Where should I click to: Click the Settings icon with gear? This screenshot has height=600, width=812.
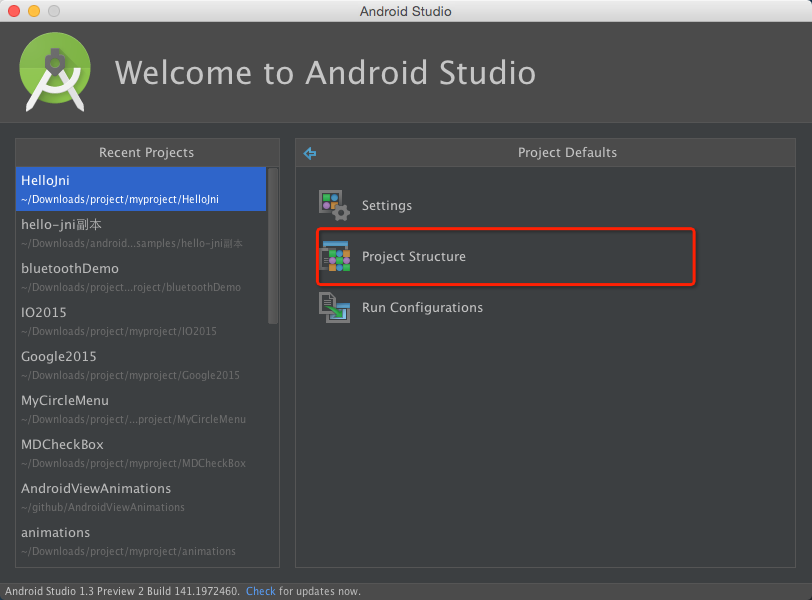tap(334, 206)
